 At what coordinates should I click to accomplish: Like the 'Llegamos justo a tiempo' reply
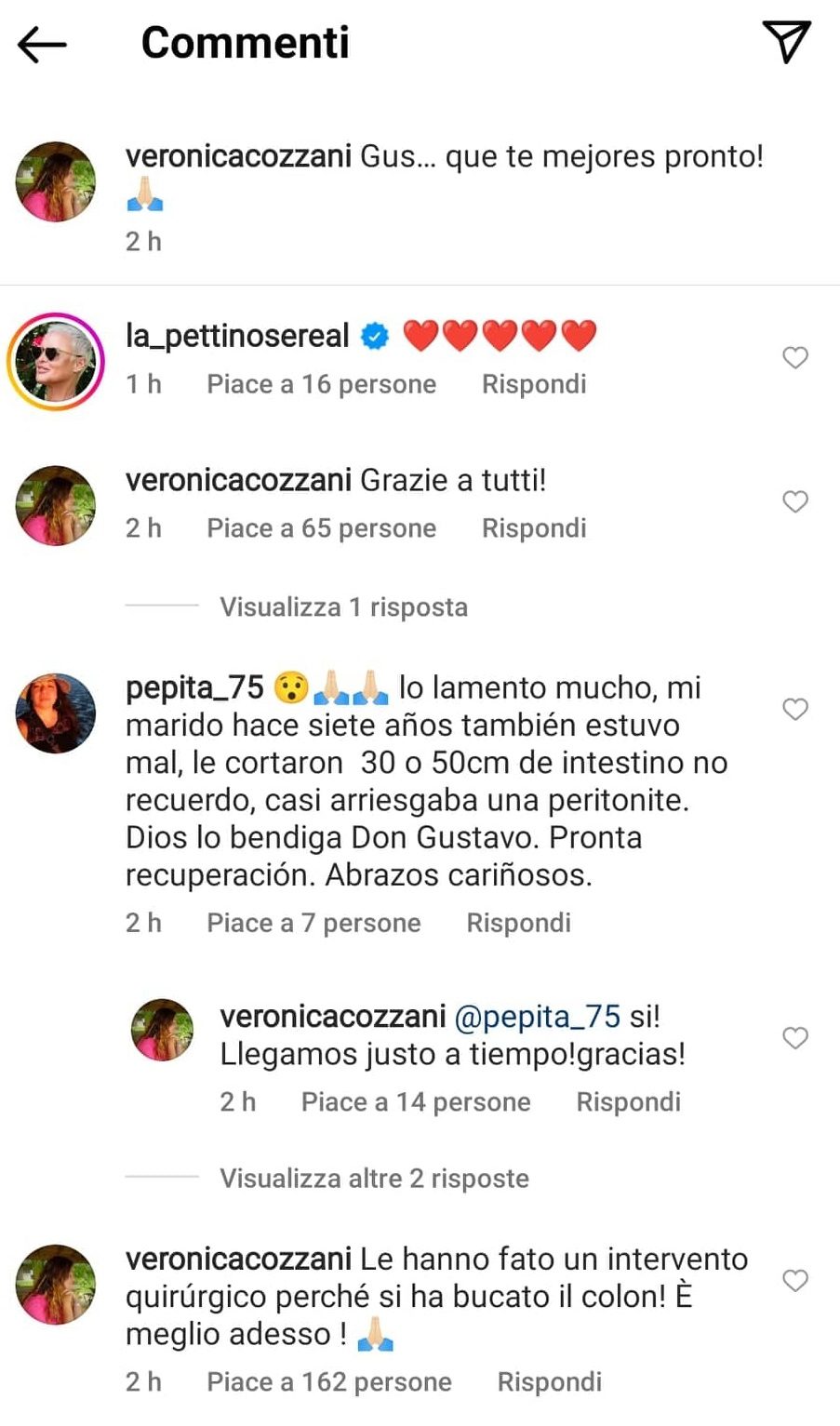(x=794, y=1037)
